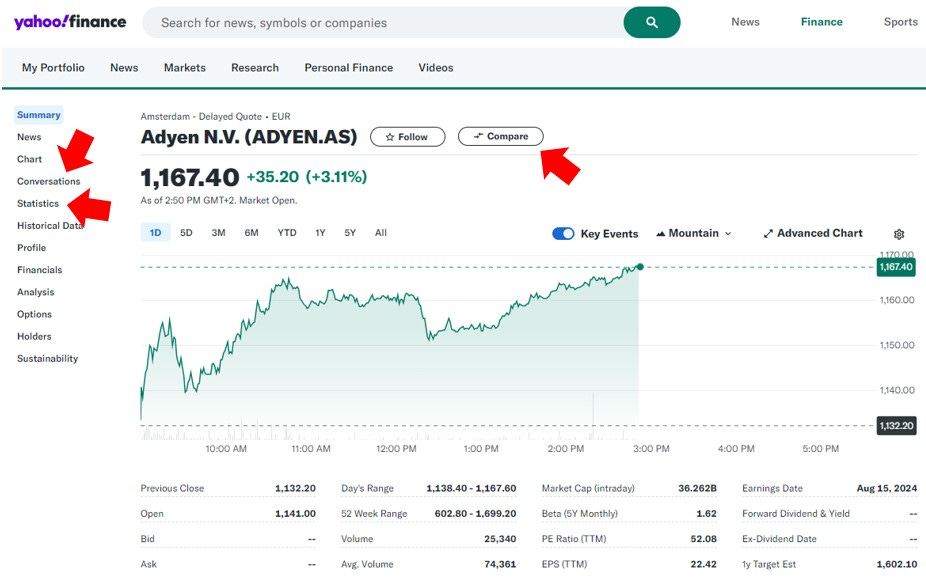Open Financials in the sidebar
The width and height of the screenshot is (926, 583).
click(x=39, y=270)
